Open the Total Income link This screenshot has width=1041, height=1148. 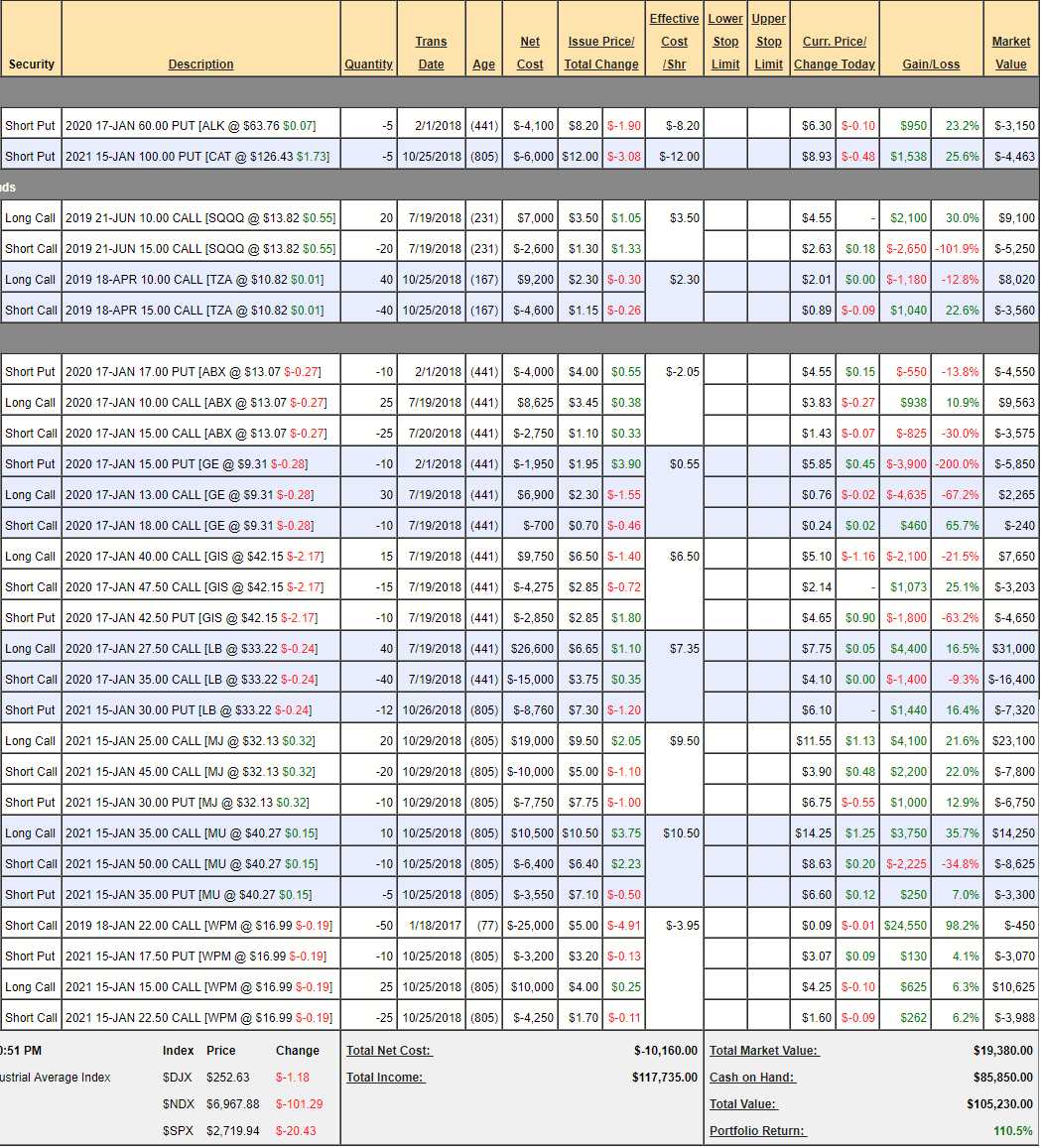[385, 1078]
